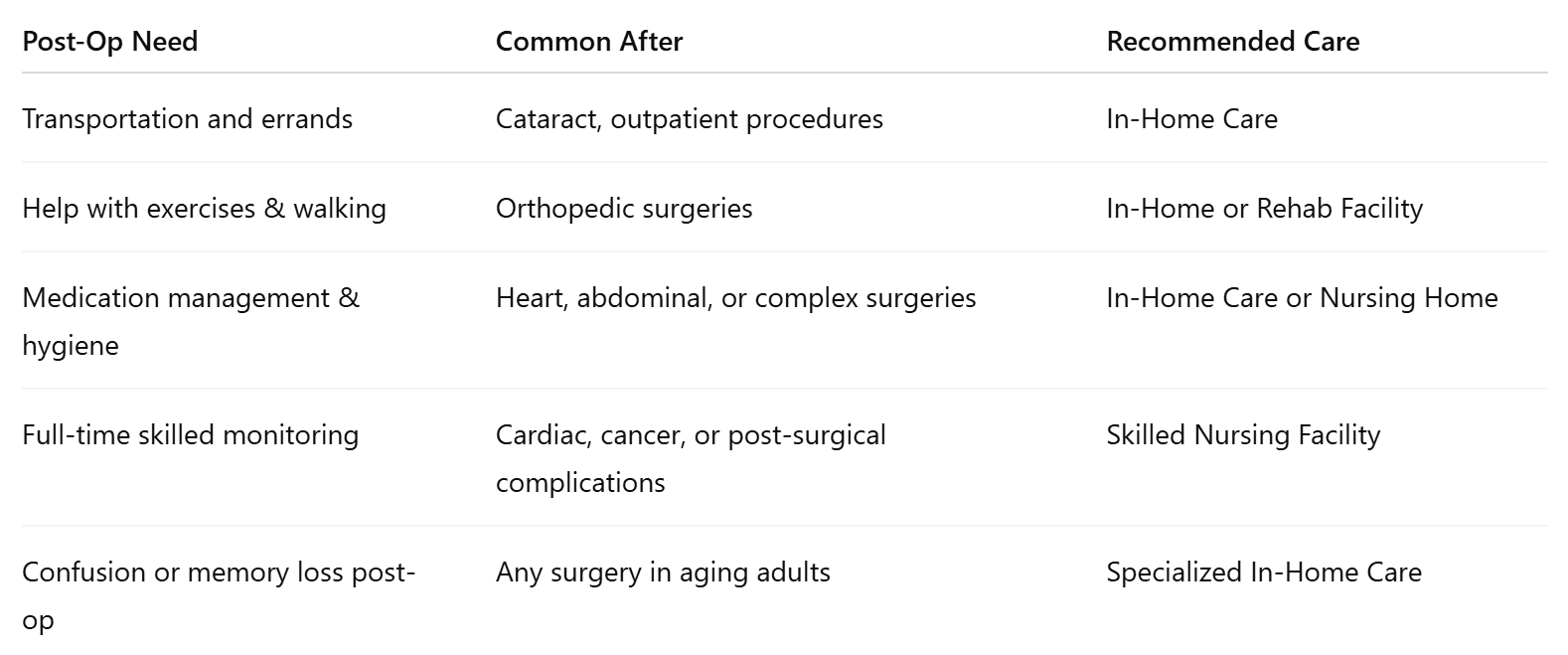Click the Common After column header
The width and height of the screenshot is (1568, 655).
(589, 42)
